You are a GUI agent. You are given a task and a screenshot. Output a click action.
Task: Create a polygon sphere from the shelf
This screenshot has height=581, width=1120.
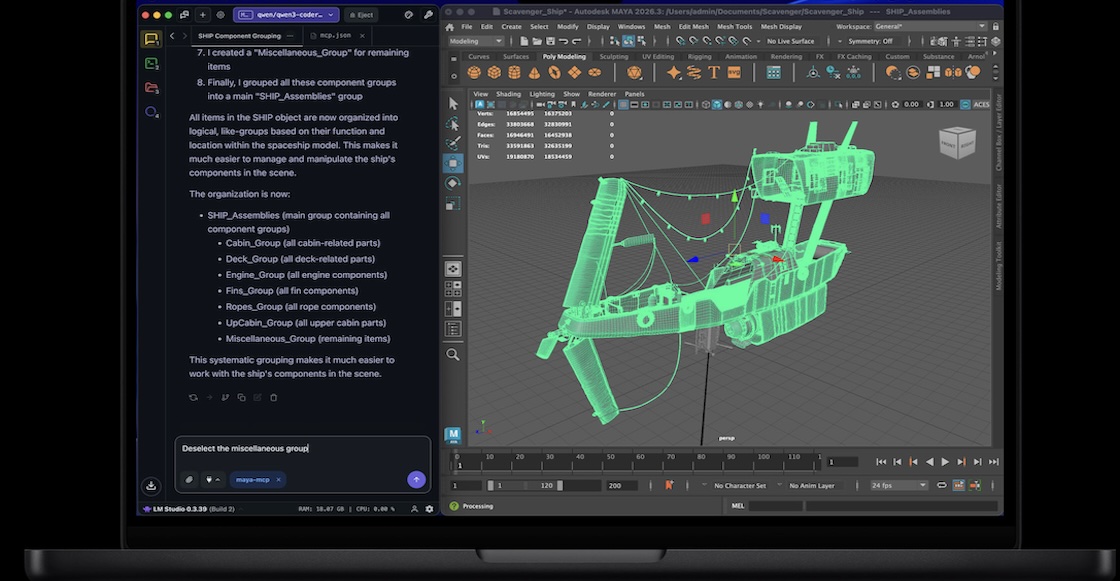tap(474, 73)
